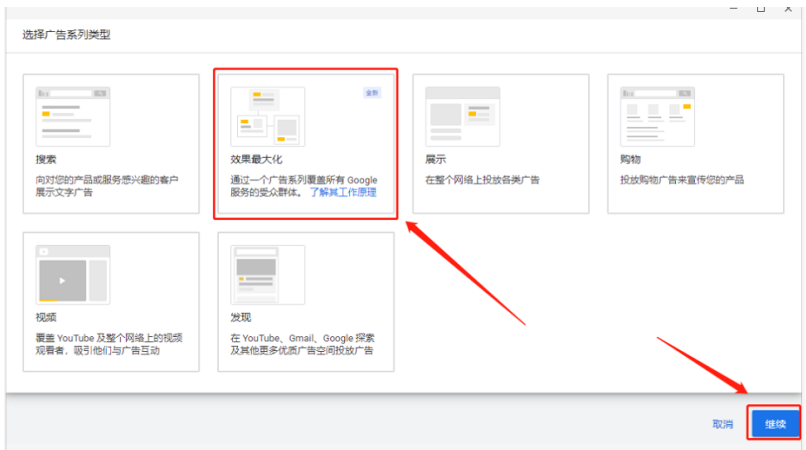The width and height of the screenshot is (806, 450).
Task: Click the 购物 card title
Action: point(630,159)
